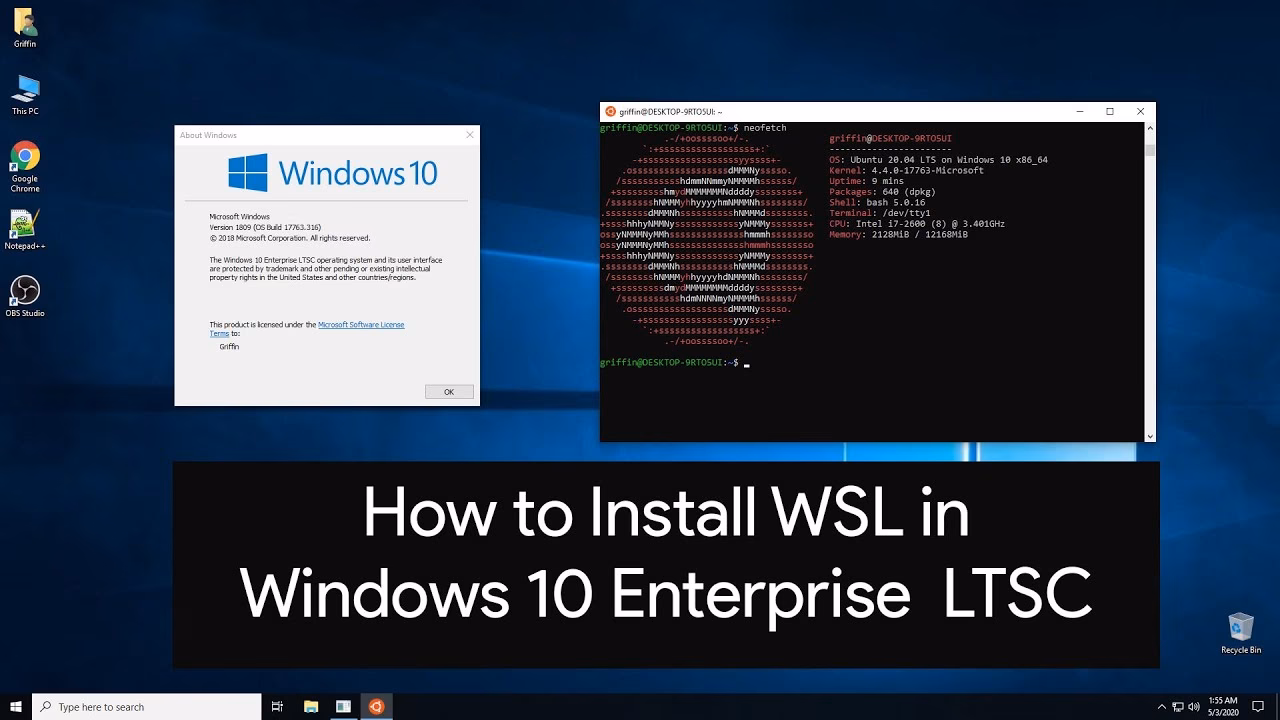The image size is (1280, 720).
Task: Open the Griffin user folder desktop icon
Action: click(x=25, y=28)
